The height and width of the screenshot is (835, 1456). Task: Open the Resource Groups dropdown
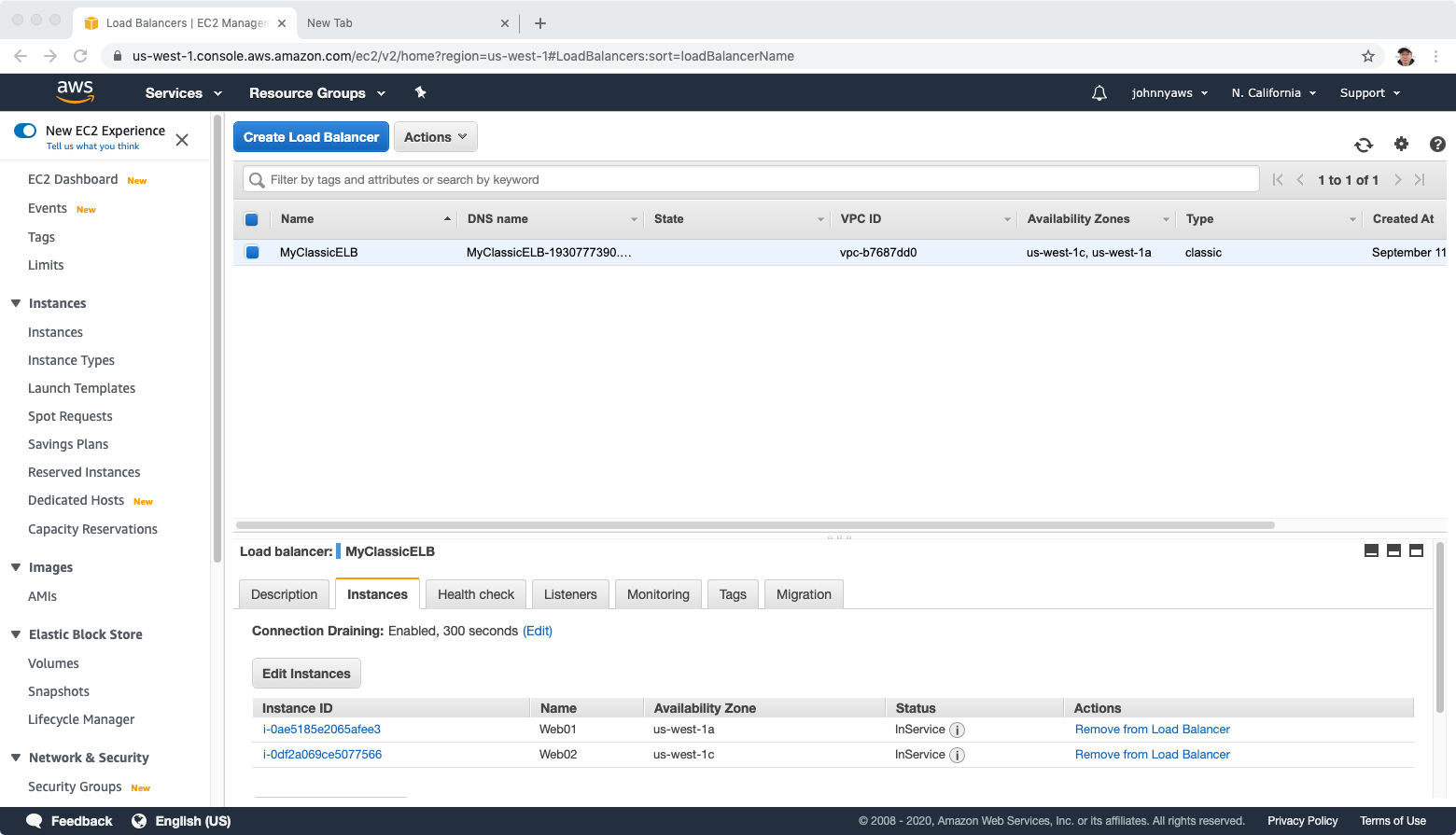(x=316, y=92)
